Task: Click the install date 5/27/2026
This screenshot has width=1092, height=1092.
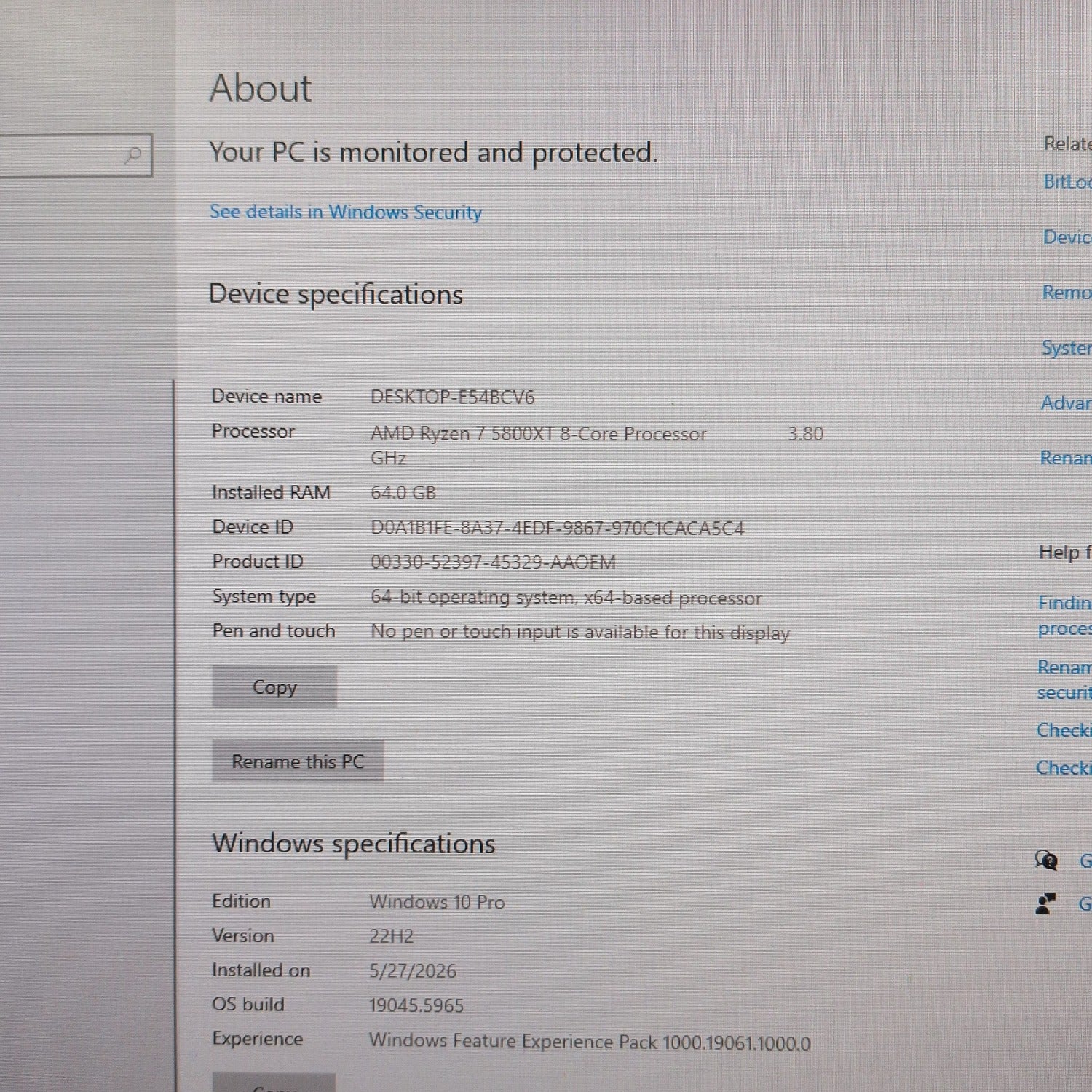Action: tap(413, 971)
